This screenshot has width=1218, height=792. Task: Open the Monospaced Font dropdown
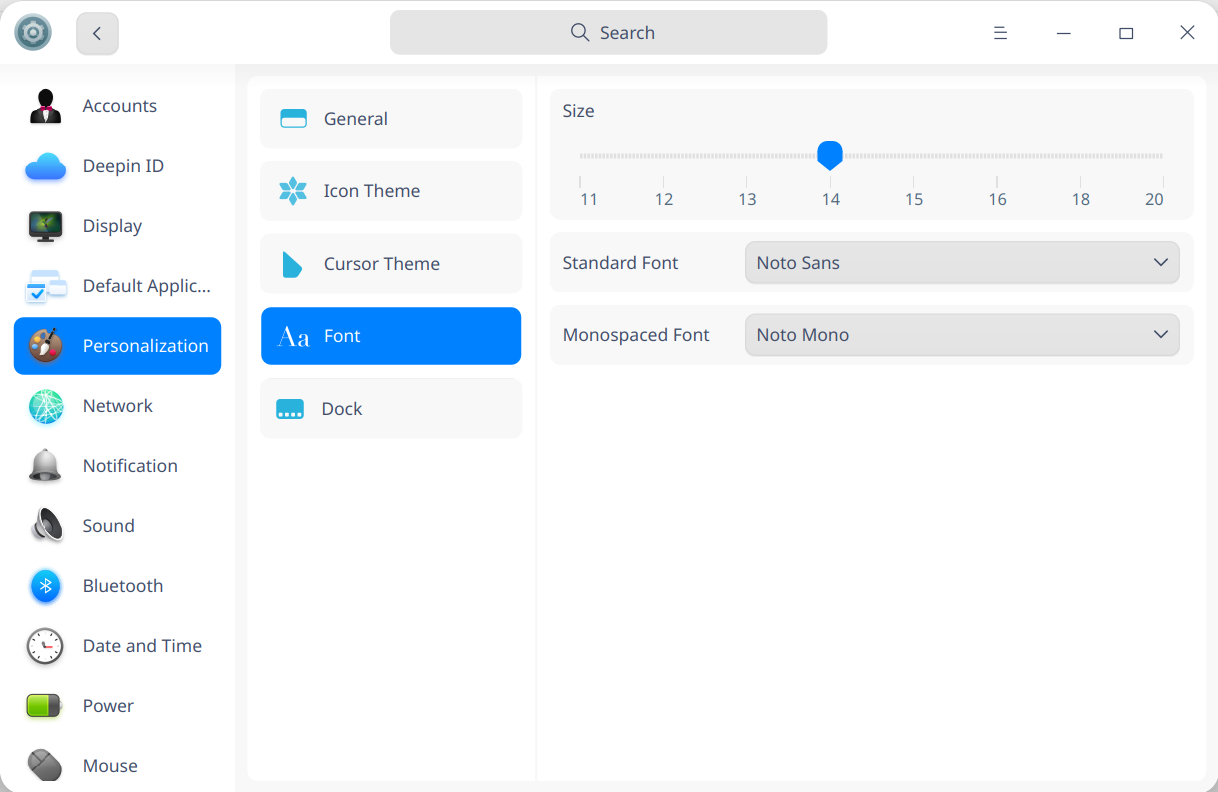962,335
